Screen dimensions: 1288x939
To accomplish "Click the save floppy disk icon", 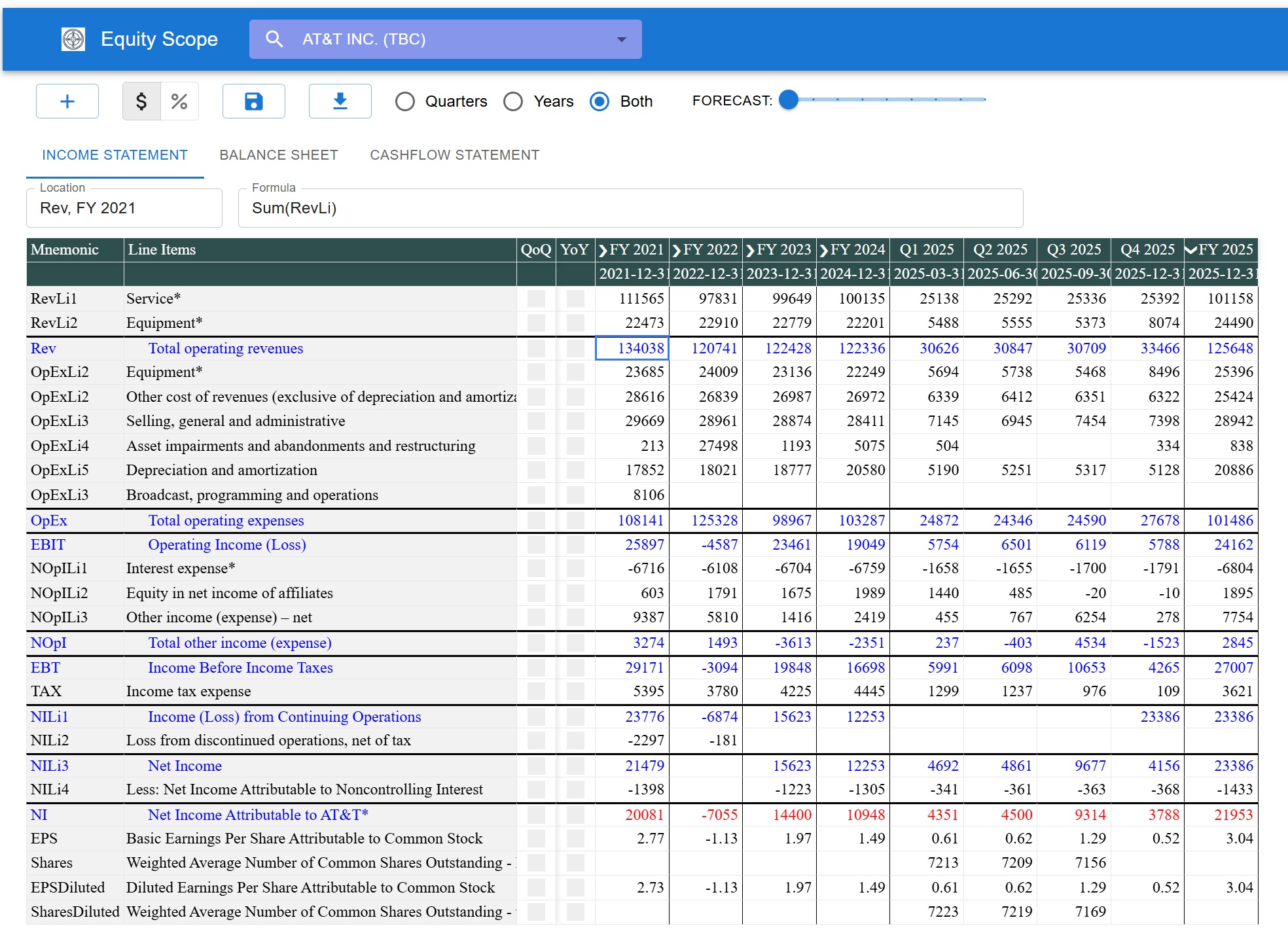I will pos(253,101).
